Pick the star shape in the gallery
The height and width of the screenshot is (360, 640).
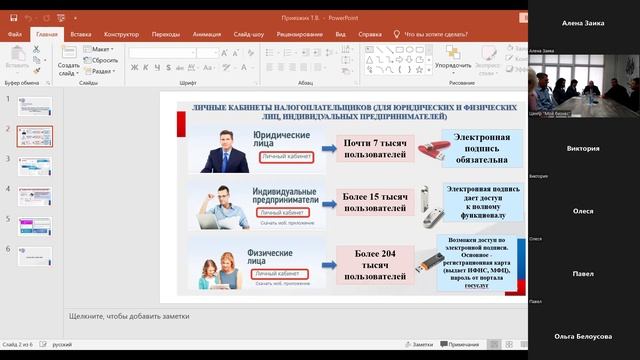click(x=419, y=70)
